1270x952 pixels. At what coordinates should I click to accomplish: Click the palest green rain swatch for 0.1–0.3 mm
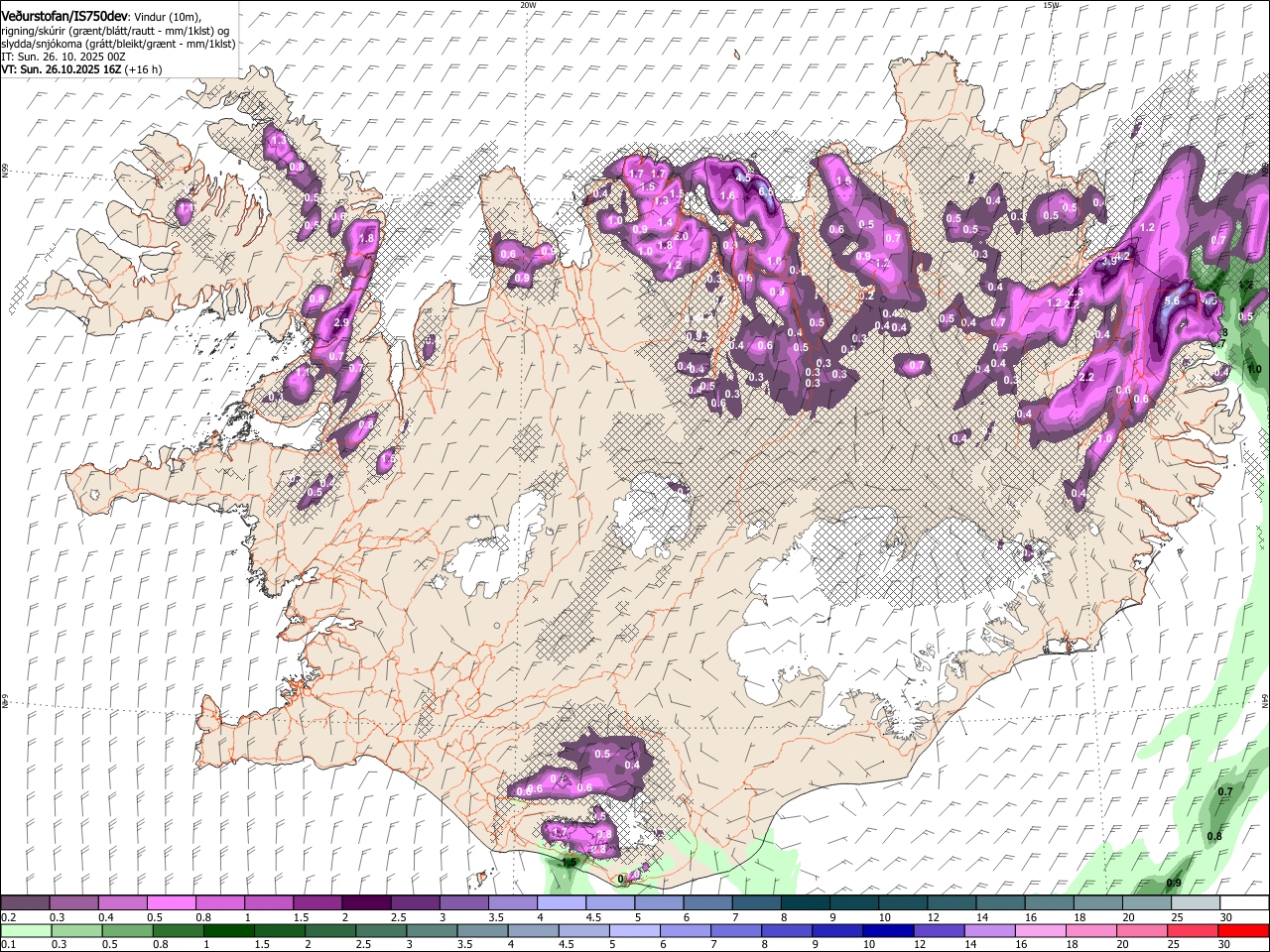click(26, 930)
